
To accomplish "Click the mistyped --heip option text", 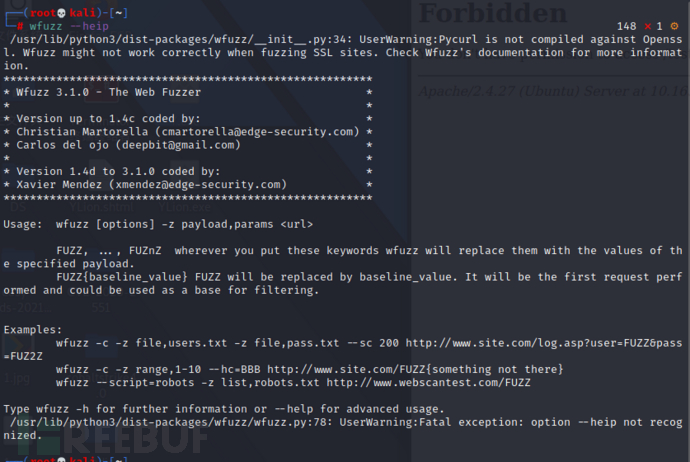I will [x=89, y=26].
